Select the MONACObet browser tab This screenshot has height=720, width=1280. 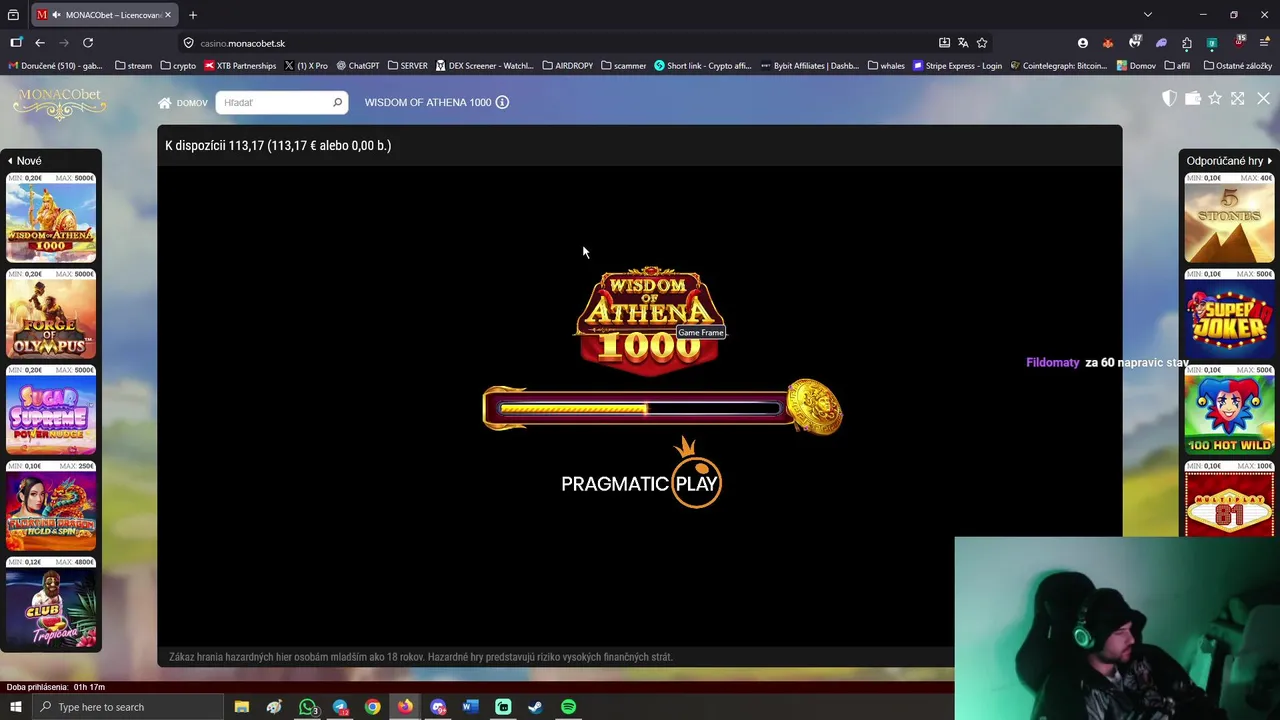(106, 15)
